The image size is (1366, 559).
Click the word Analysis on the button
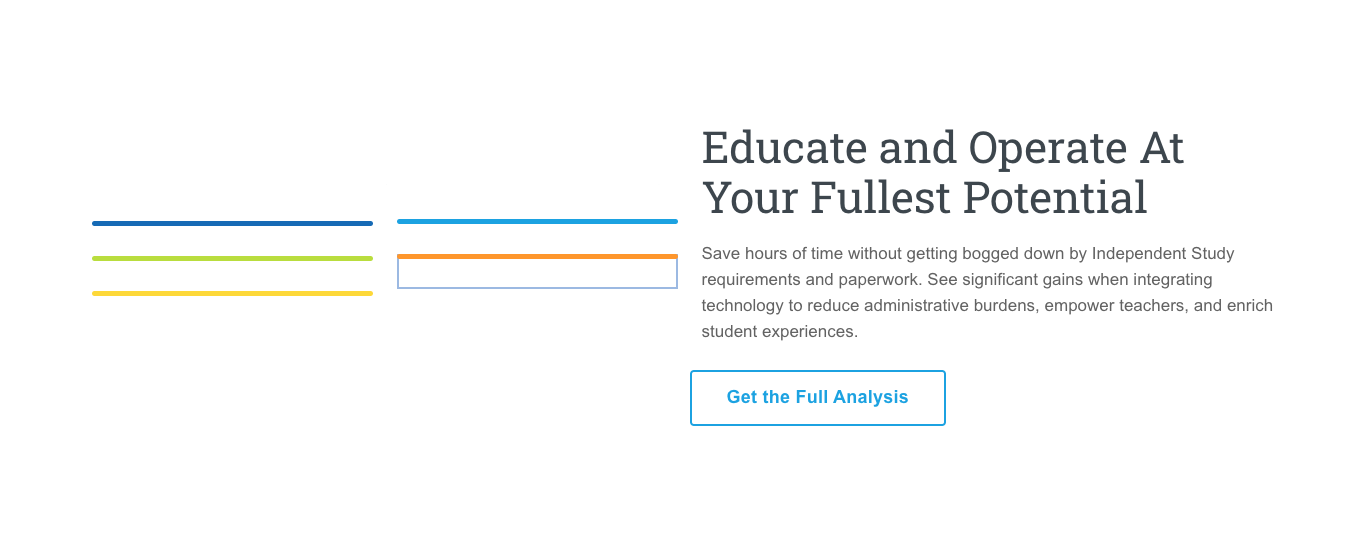point(871,397)
